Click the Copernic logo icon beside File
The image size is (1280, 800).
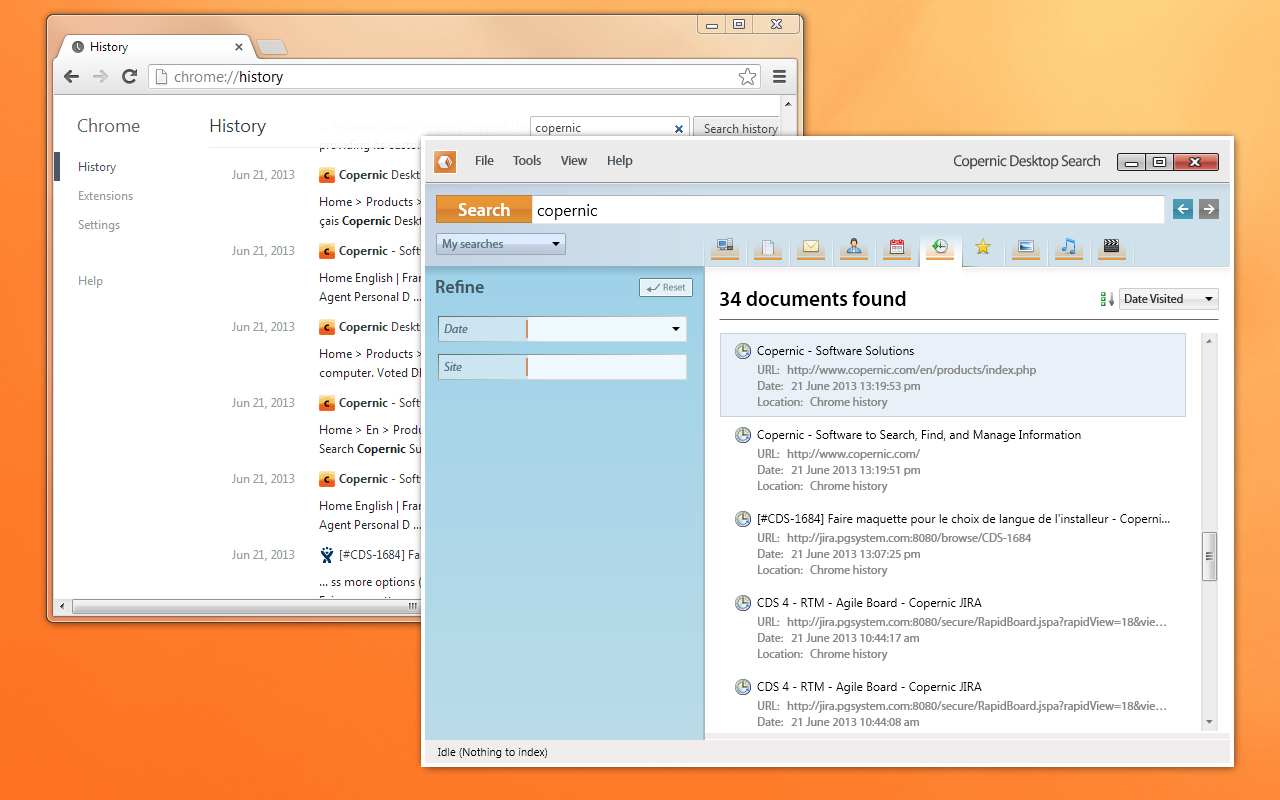[445, 161]
